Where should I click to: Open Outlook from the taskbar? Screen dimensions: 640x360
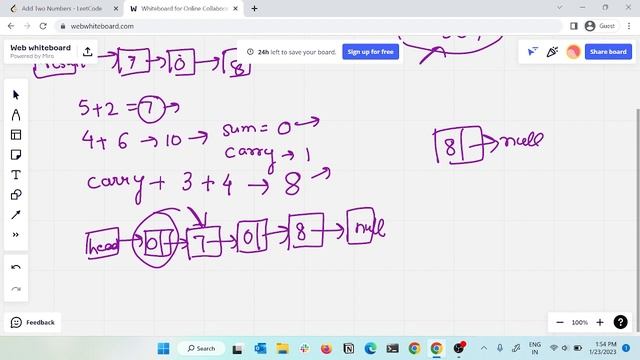(x=260, y=348)
